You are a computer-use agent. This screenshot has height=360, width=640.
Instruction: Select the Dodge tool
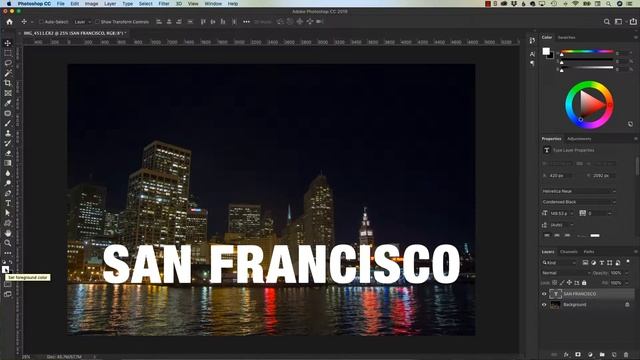click(8, 183)
